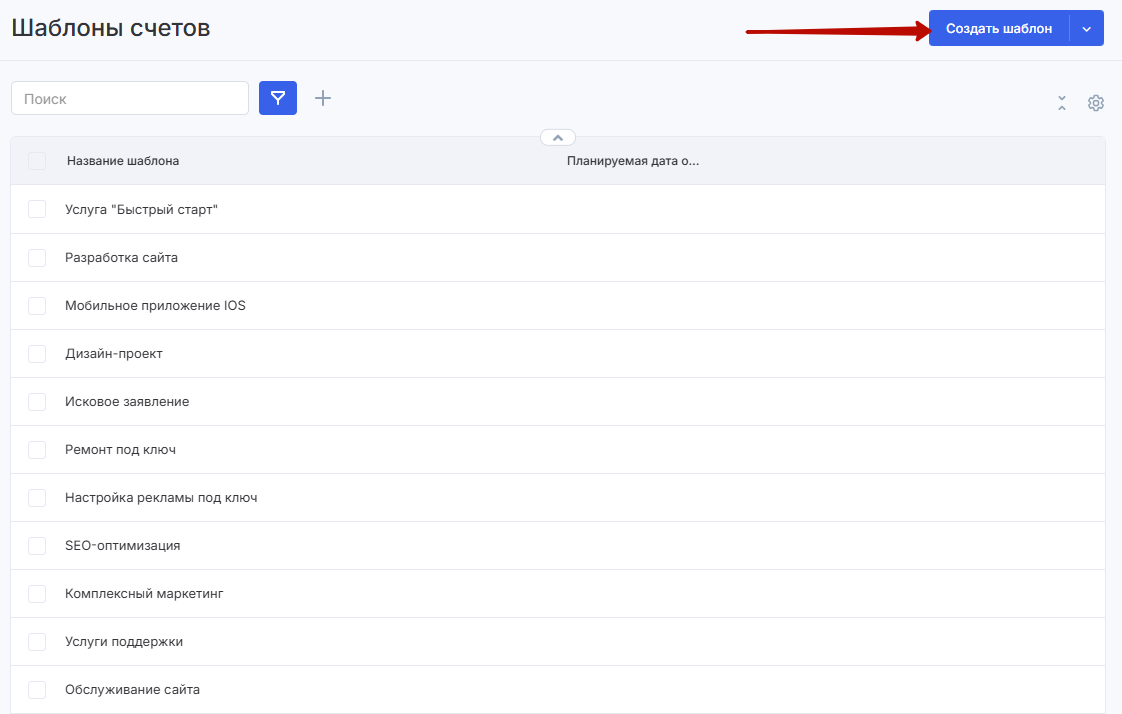This screenshot has height=714, width=1122.
Task: Open Ремонт под ключ template
Action: tap(120, 450)
